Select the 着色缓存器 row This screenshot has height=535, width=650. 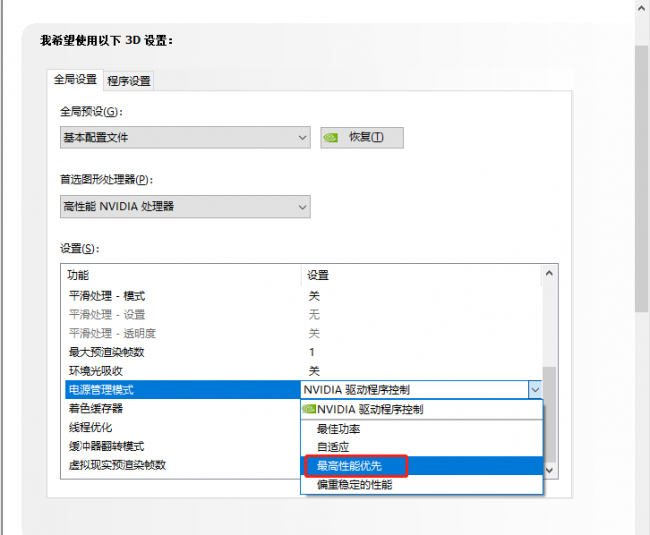tap(182, 409)
